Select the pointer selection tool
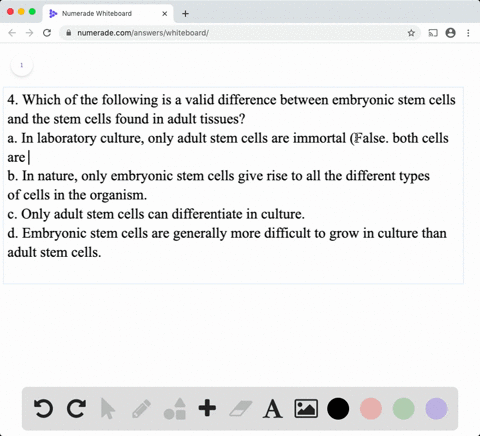The image size is (480, 436). click(x=108, y=409)
